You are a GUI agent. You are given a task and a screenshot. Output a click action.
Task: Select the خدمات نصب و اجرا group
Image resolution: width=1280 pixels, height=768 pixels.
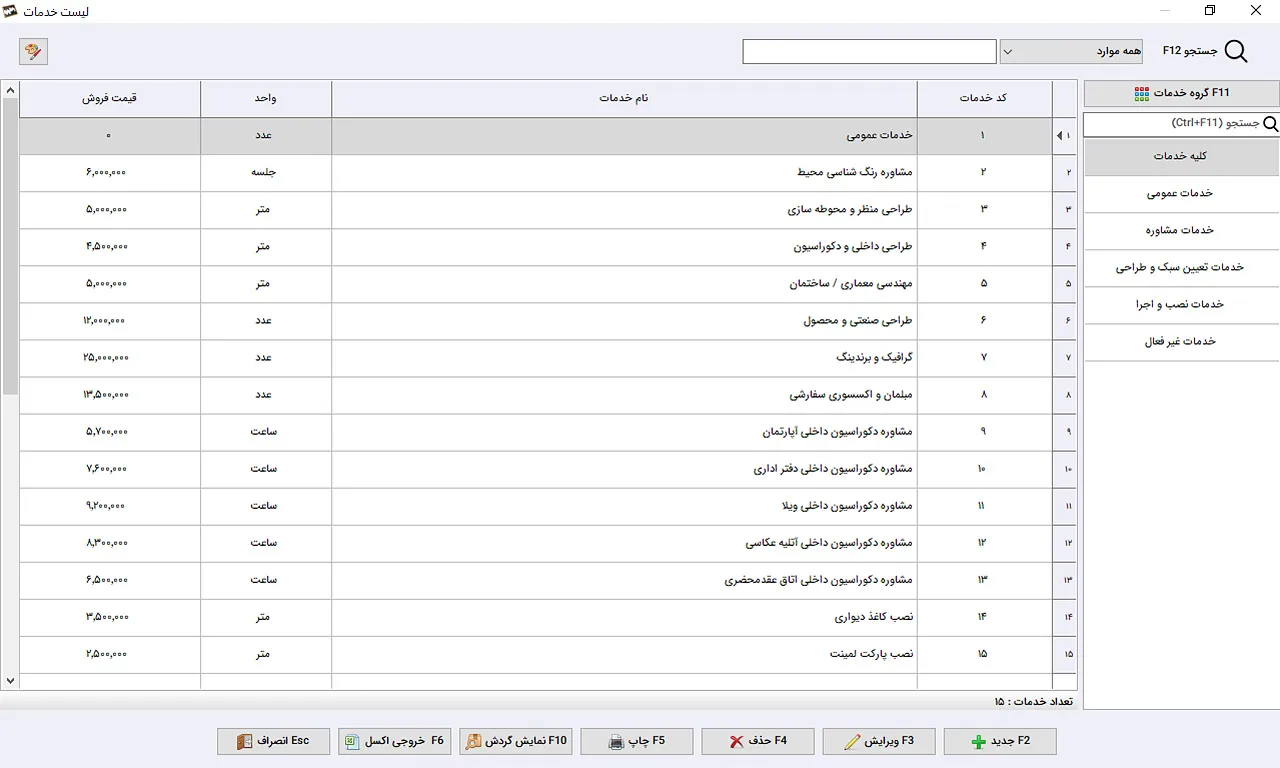(x=1181, y=305)
